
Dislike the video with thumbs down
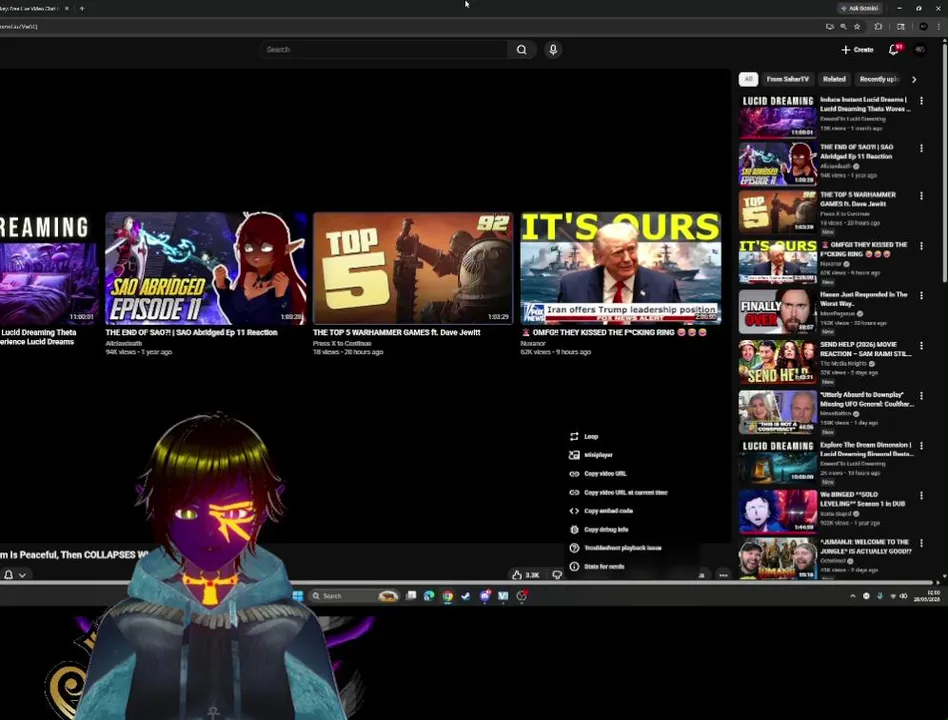point(557,575)
